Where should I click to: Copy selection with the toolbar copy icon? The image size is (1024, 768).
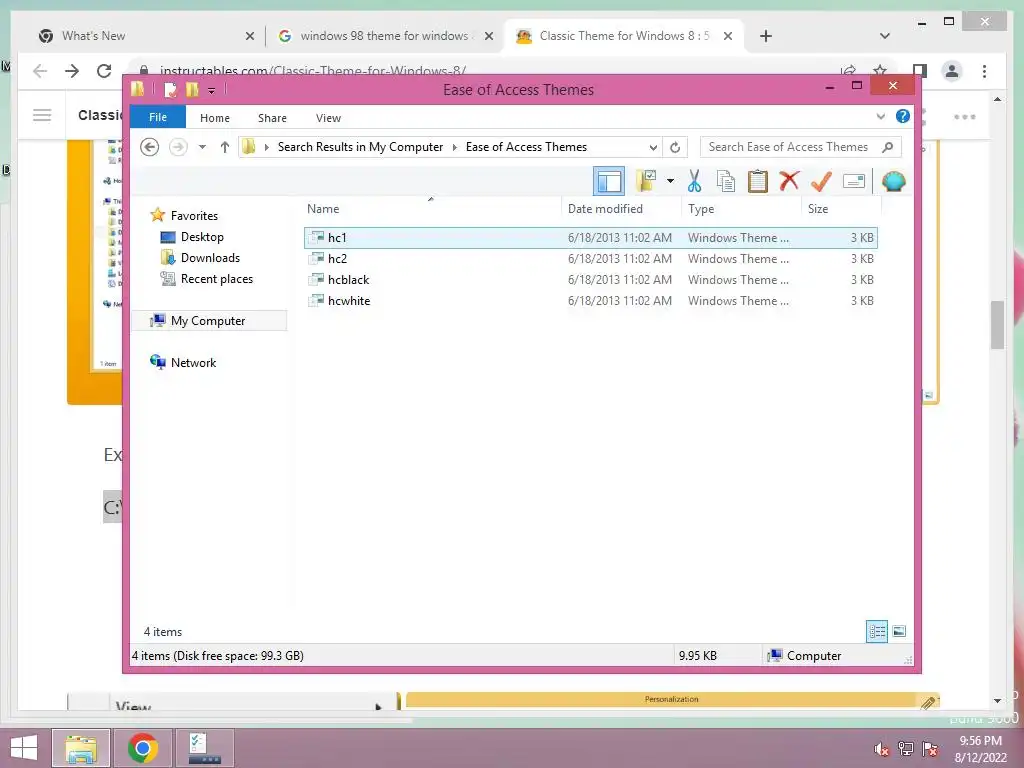726,181
